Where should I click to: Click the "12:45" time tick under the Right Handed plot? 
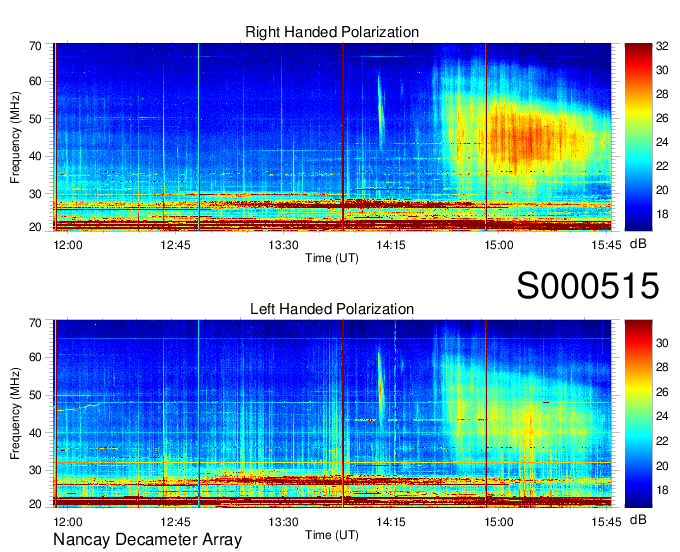175,245
